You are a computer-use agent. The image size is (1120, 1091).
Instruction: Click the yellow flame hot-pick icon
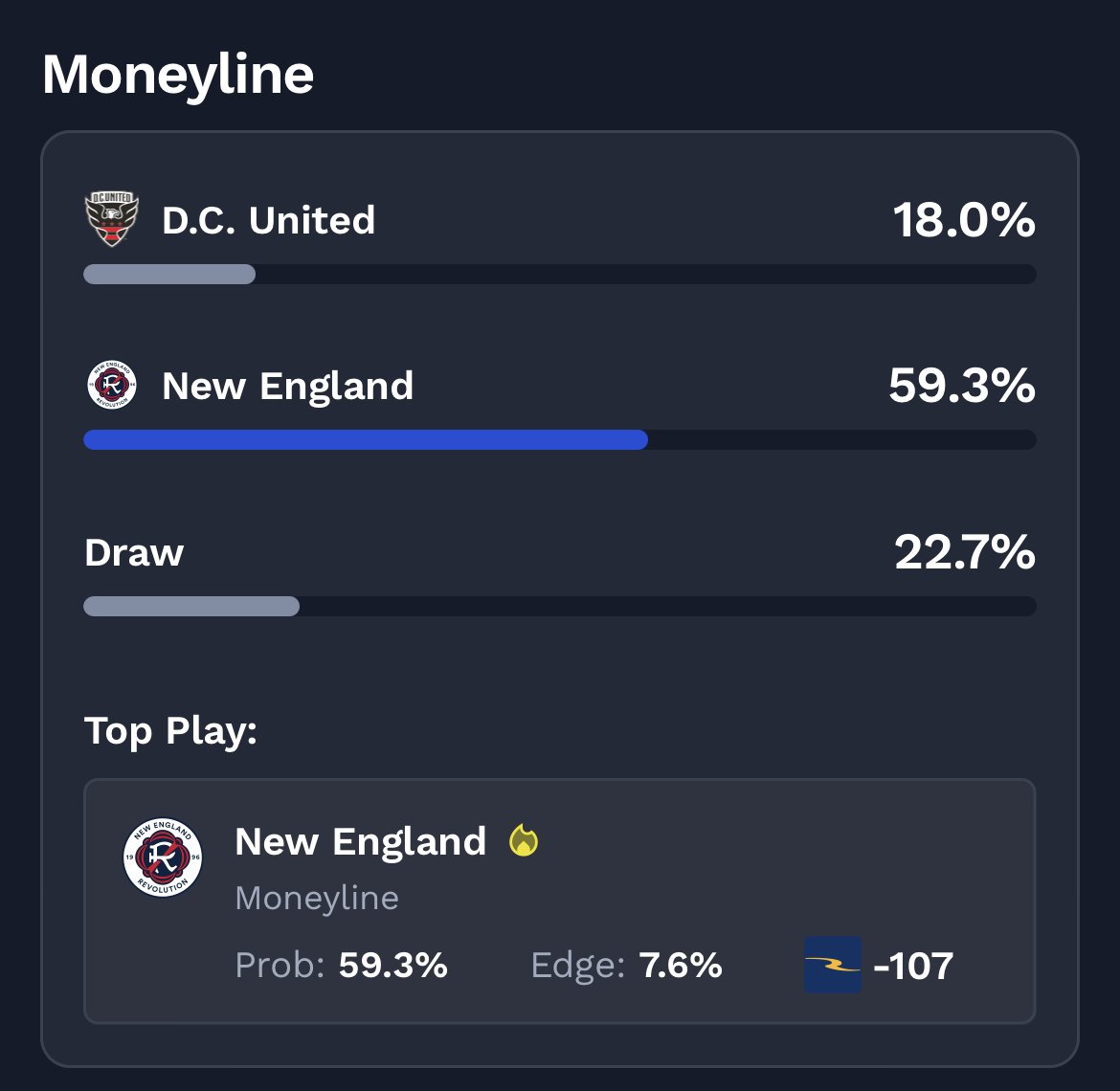click(524, 840)
